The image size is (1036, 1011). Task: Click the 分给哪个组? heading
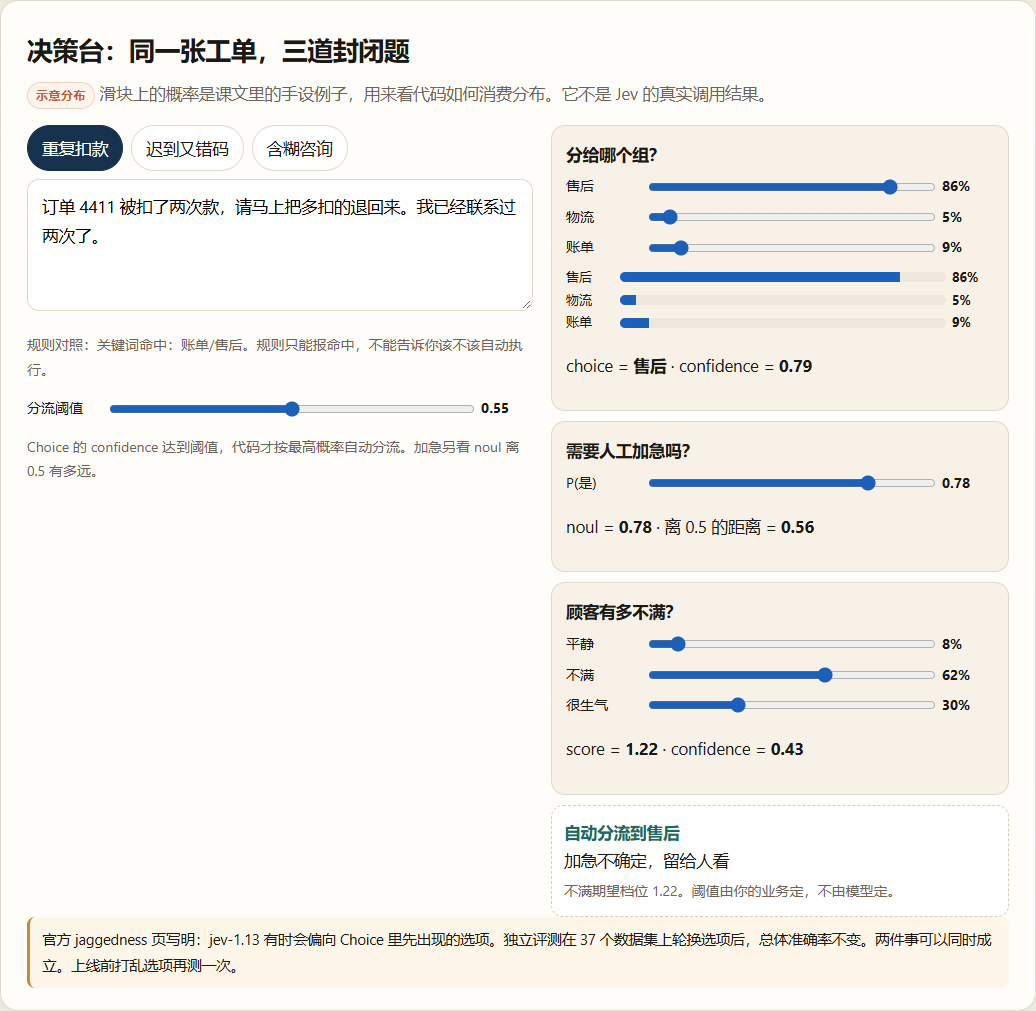[x=611, y=155]
